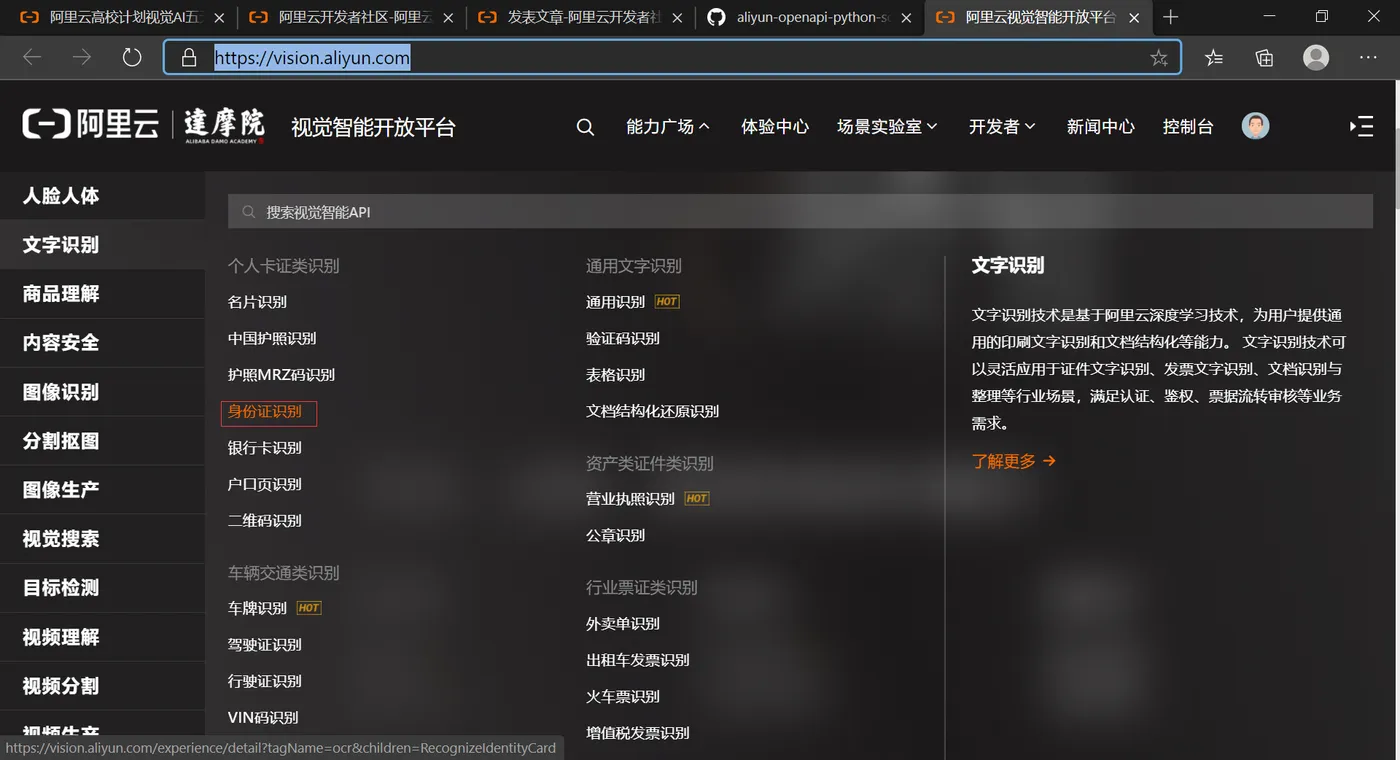Bookmark the page with the star icon
The width and height of the screenshot is (1400, 760).
click(x=1159, y=58)
